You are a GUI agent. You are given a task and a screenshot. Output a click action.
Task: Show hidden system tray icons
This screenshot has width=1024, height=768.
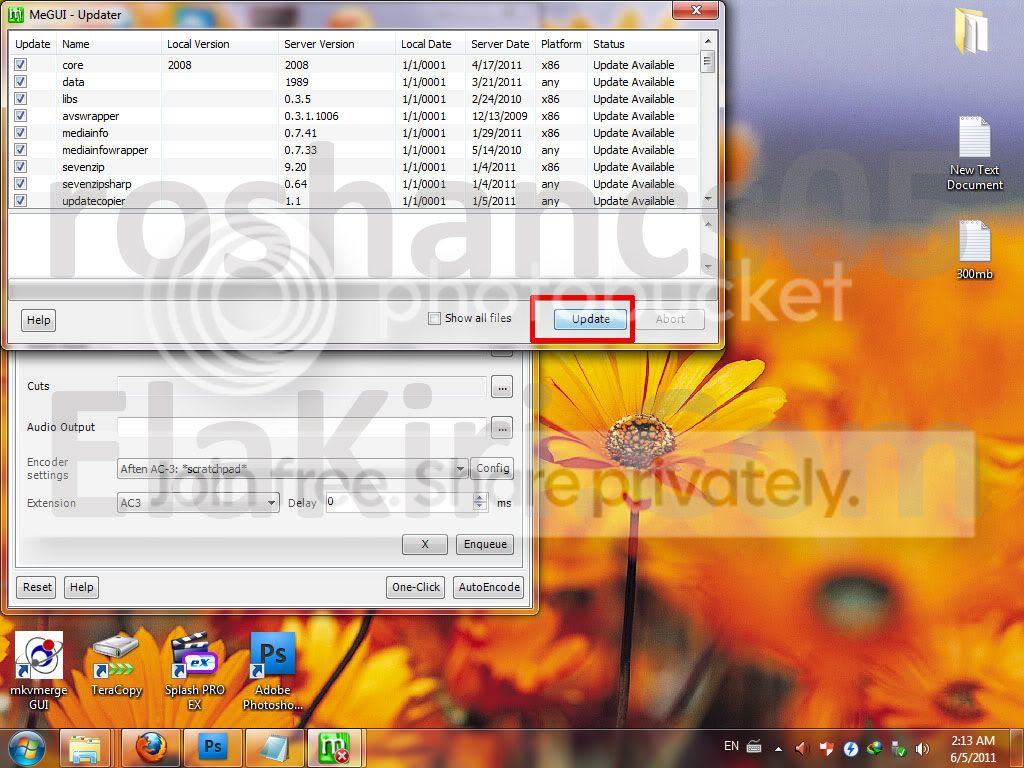point(778,748)
